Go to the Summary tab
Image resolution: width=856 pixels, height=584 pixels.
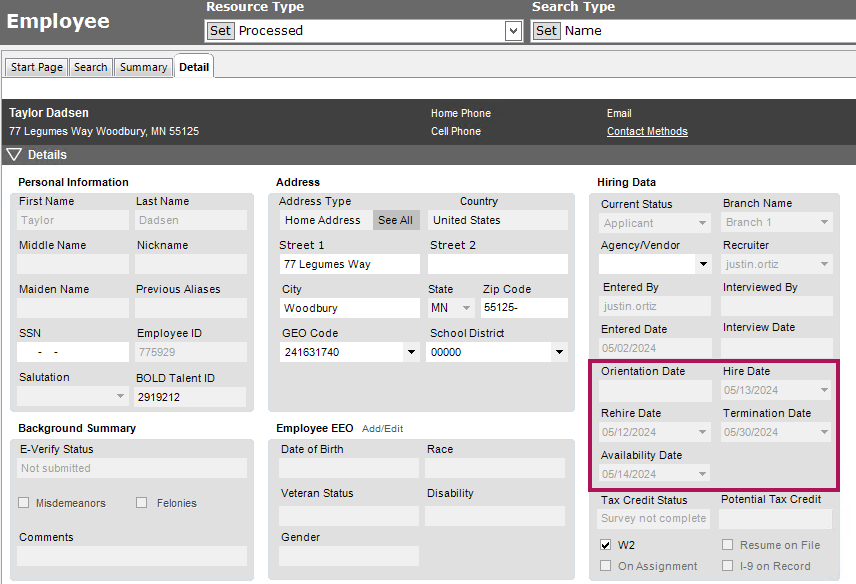[143, 67]
